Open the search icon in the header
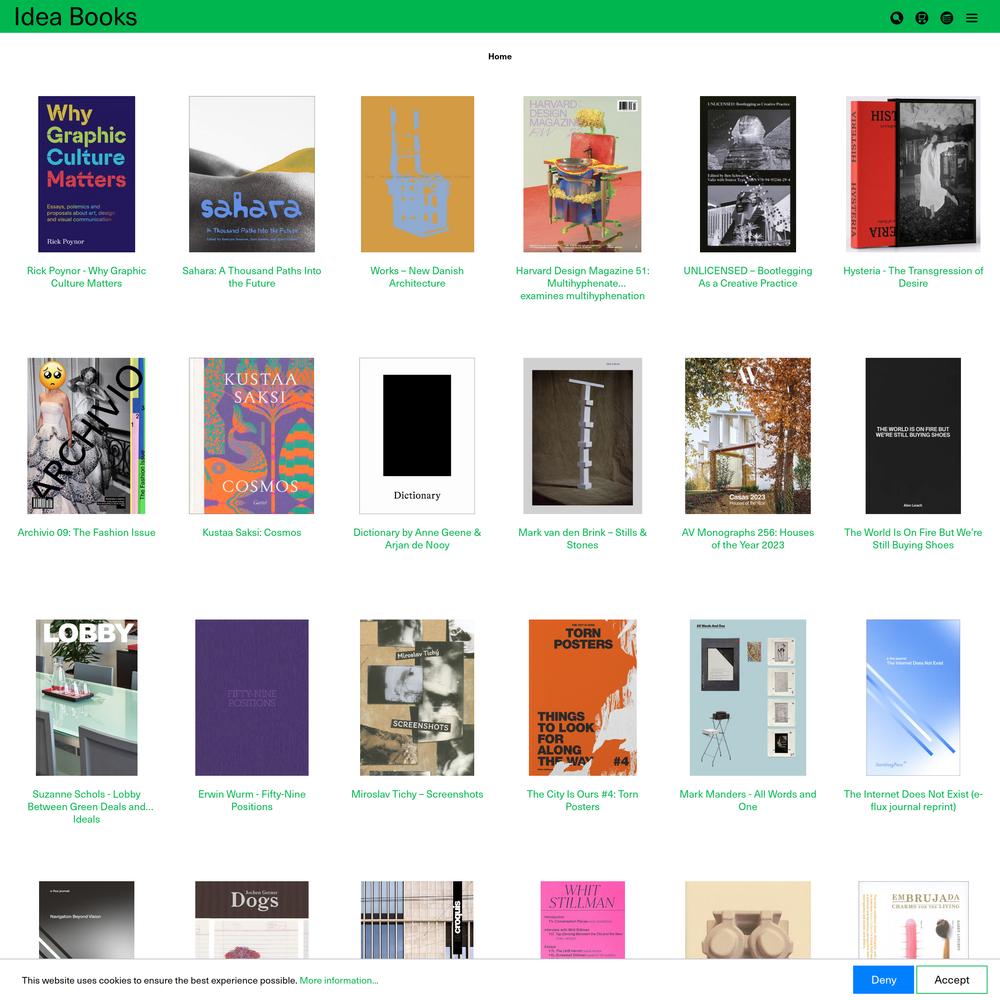The image size is (1000, 1000). click(x=897, y=18)
